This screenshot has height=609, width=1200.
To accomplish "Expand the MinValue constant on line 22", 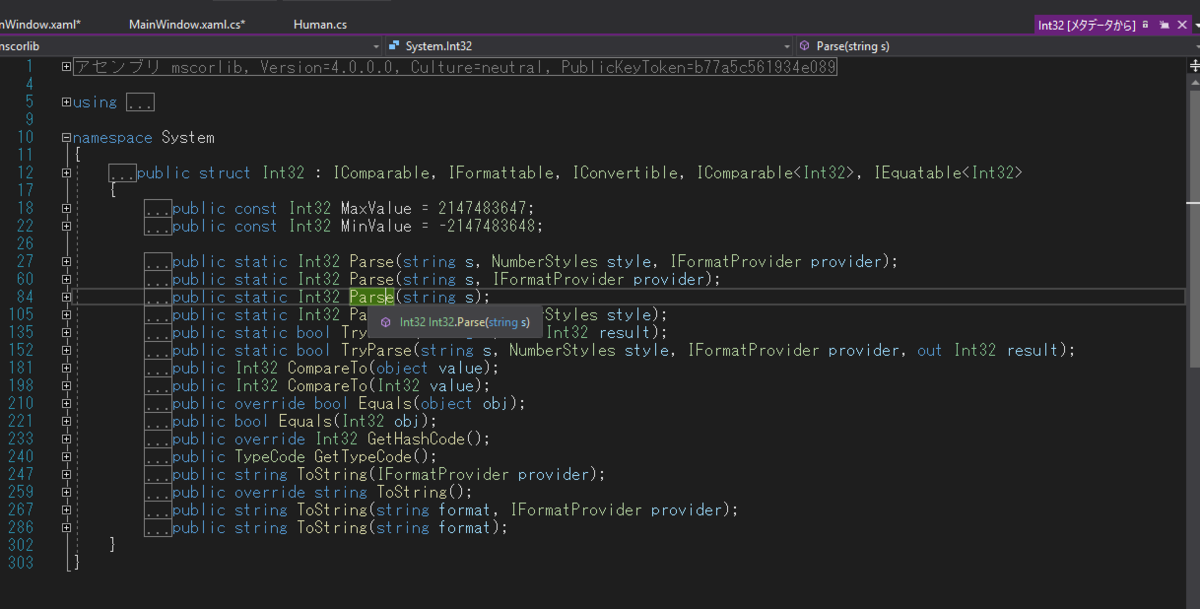I will [x=66, y=226].
